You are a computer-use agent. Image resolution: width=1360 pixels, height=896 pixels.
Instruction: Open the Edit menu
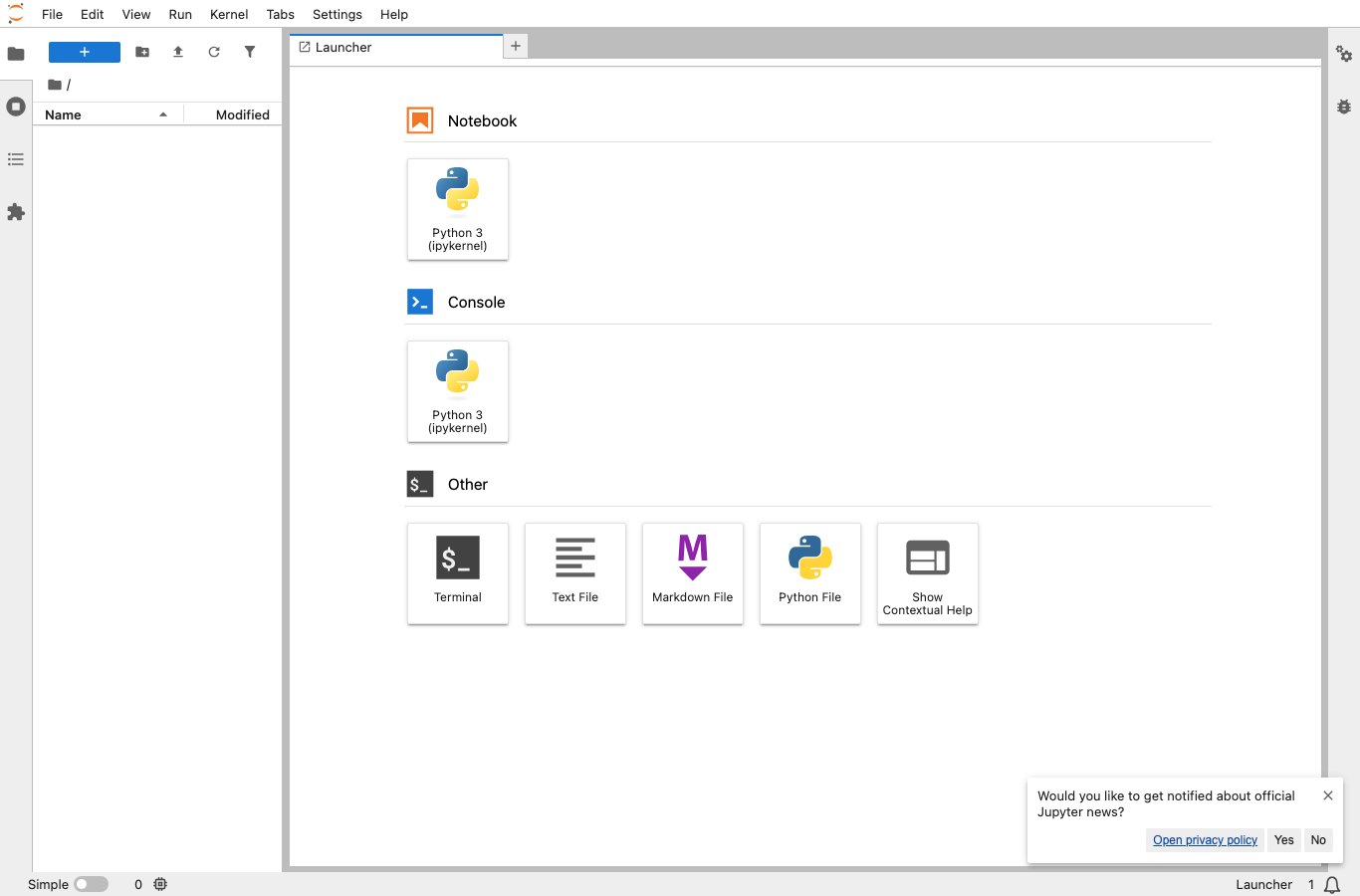click(93, 14)
